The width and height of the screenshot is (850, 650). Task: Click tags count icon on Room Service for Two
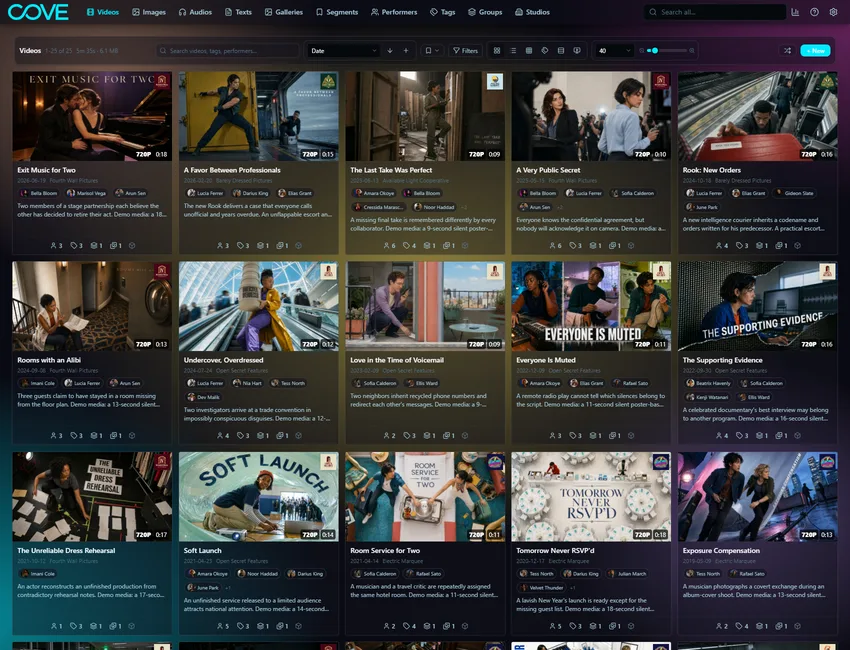point(409,626)
